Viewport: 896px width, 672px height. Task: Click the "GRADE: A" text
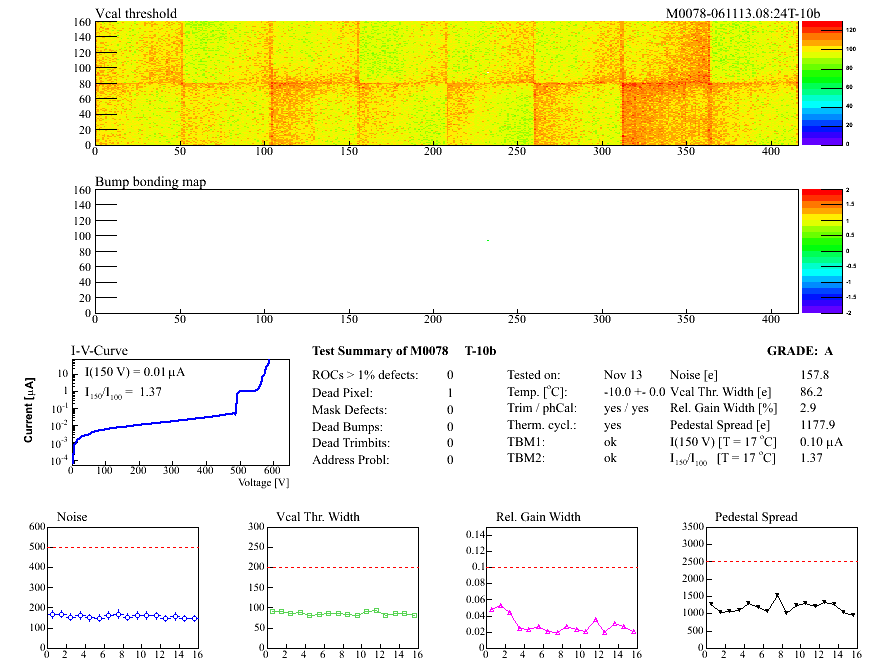[800, 351]
